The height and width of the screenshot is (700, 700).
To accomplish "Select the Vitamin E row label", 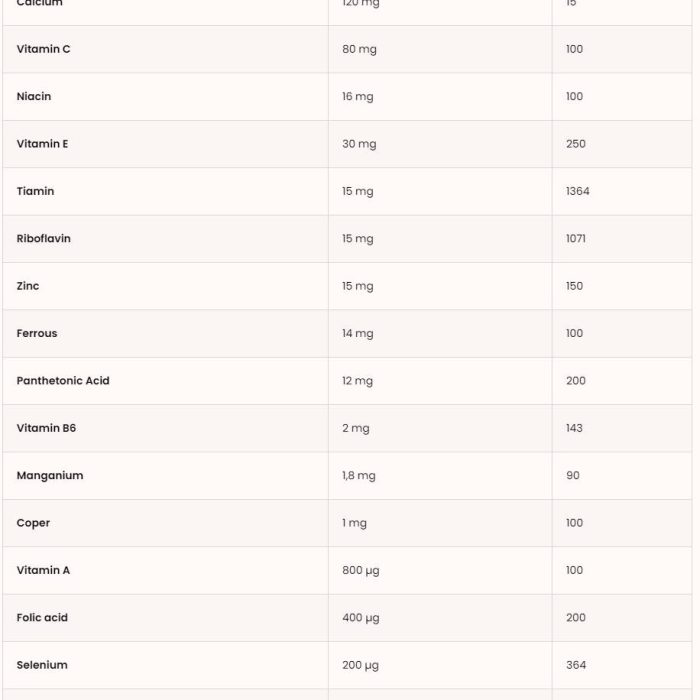I will click(x=42, y=144).
